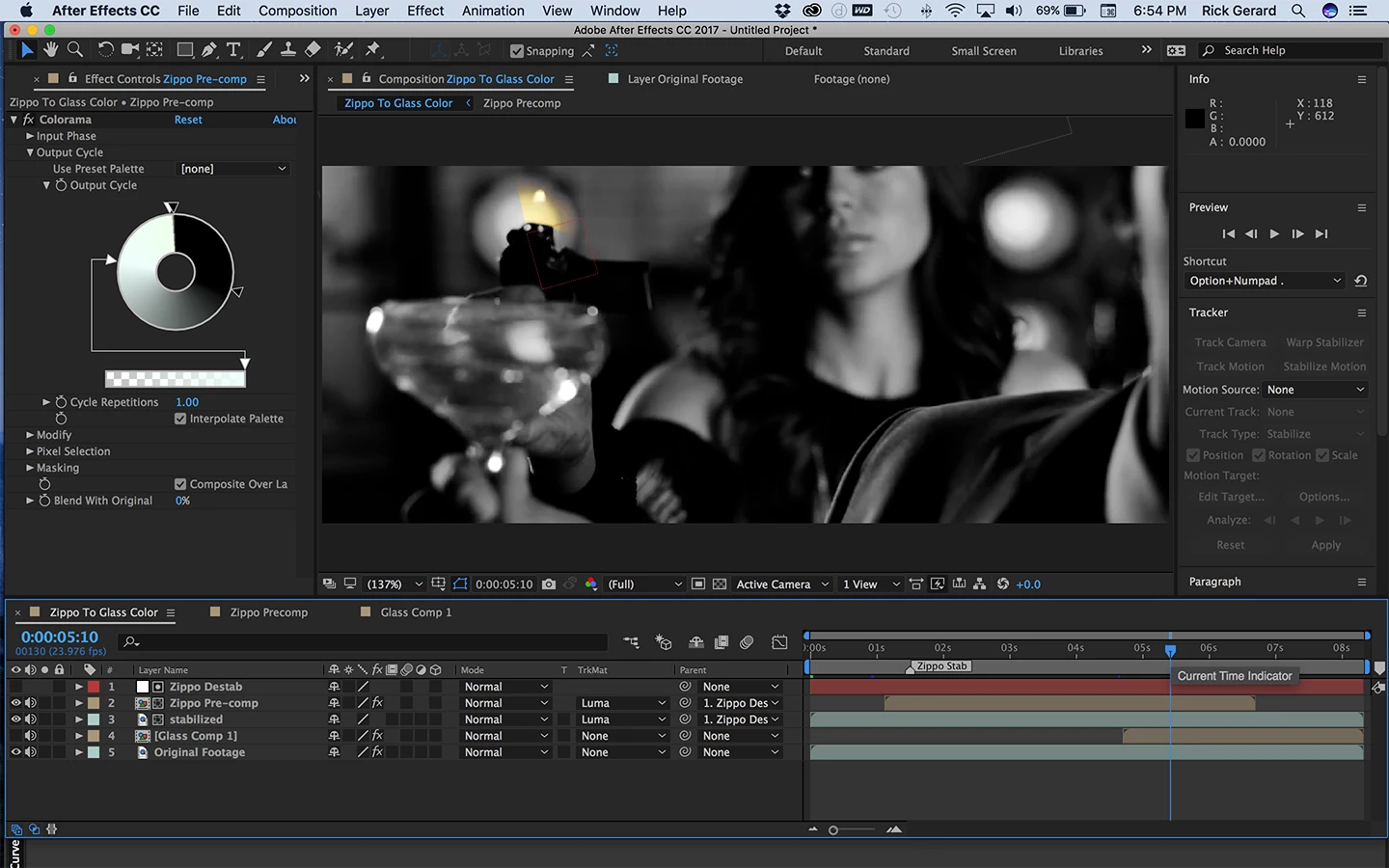1389x868 pixels.
Task: Select the Eraser tool
Action: 313,50
